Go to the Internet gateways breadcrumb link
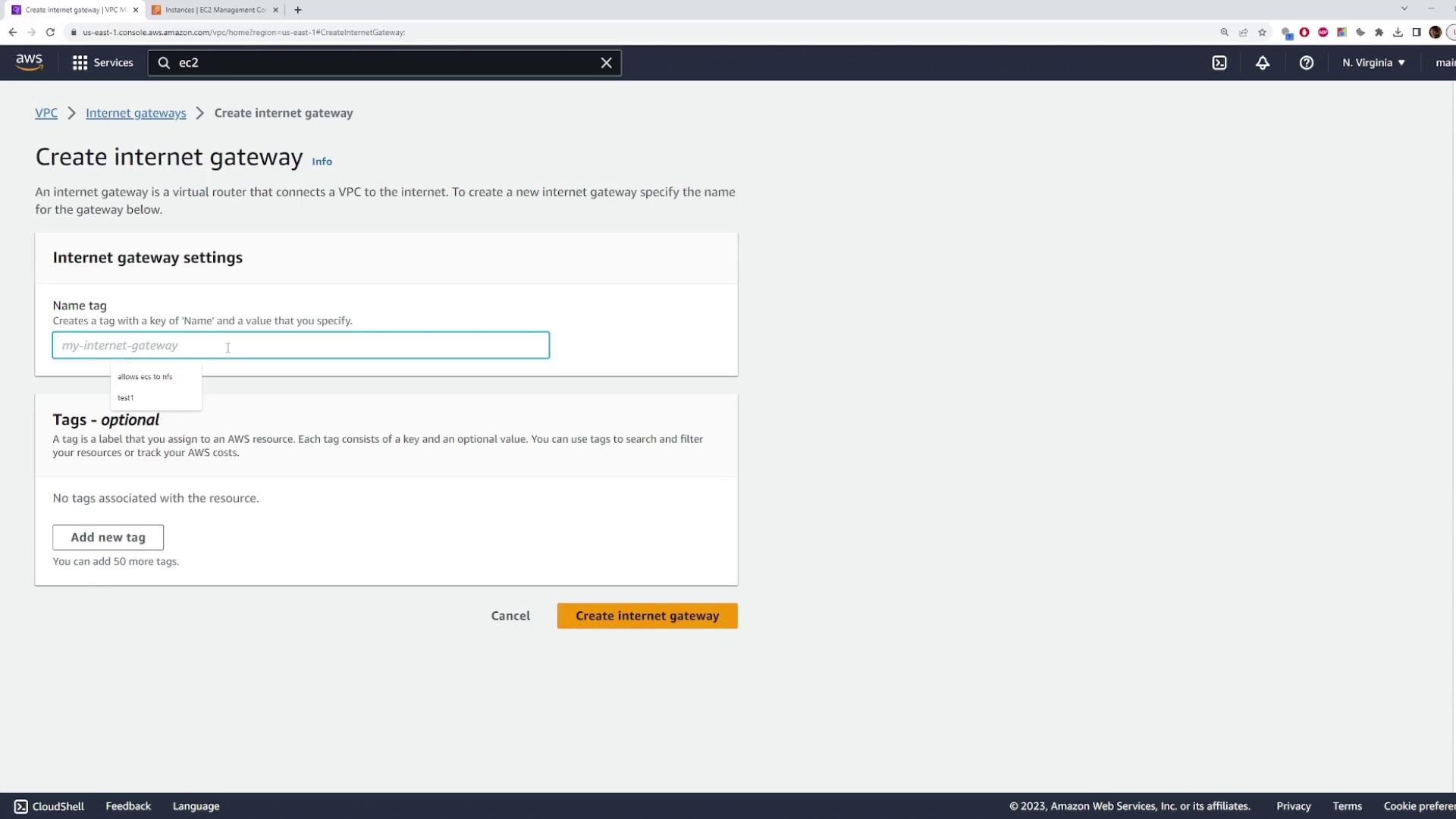1456x819 pixels. tap(136, 113)
